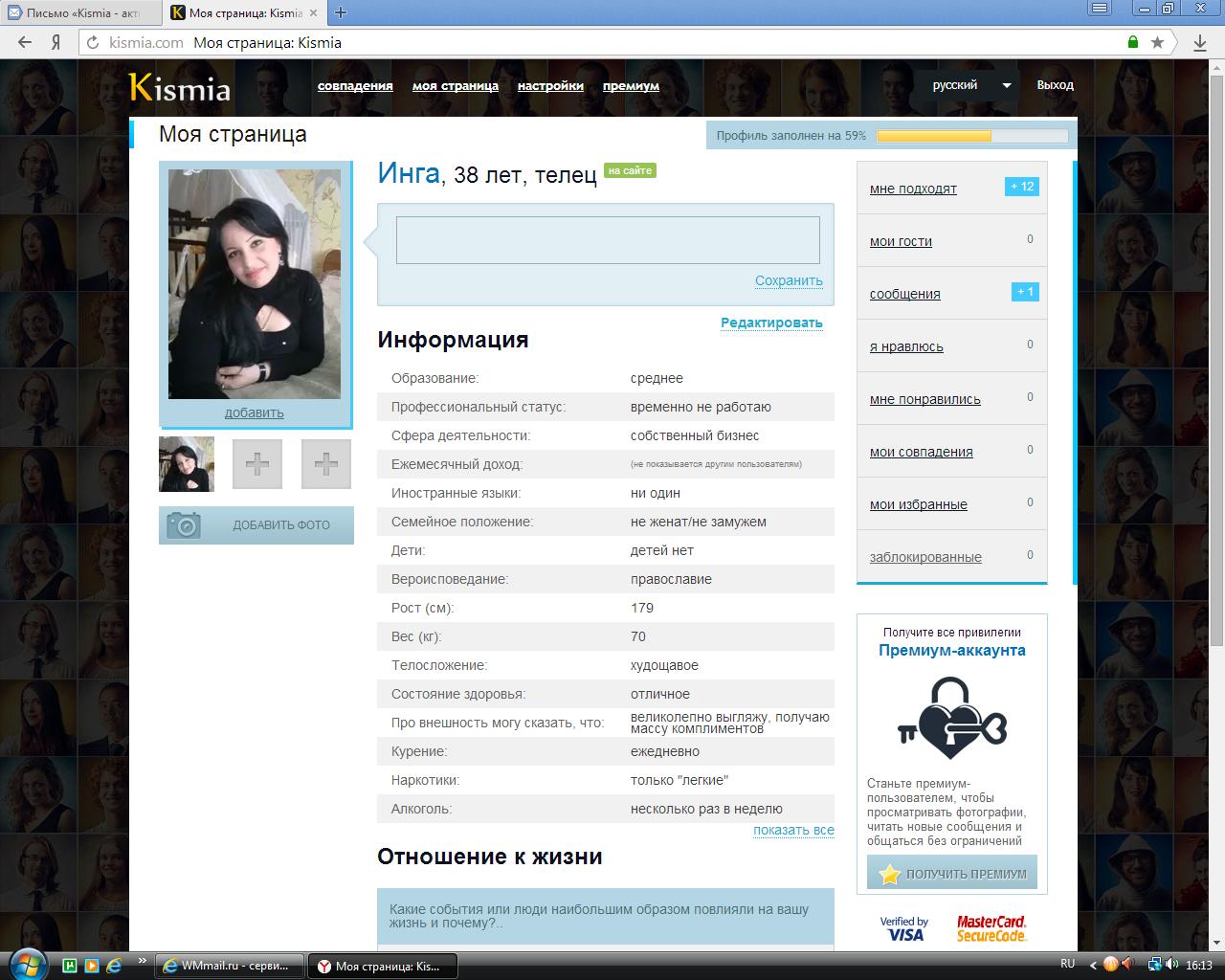The width and height of the screenshot is (1225, 980).
Task: Click Моя страница: Kis... taskbar button
Action: pyautogui.click(x=384, y=966)
